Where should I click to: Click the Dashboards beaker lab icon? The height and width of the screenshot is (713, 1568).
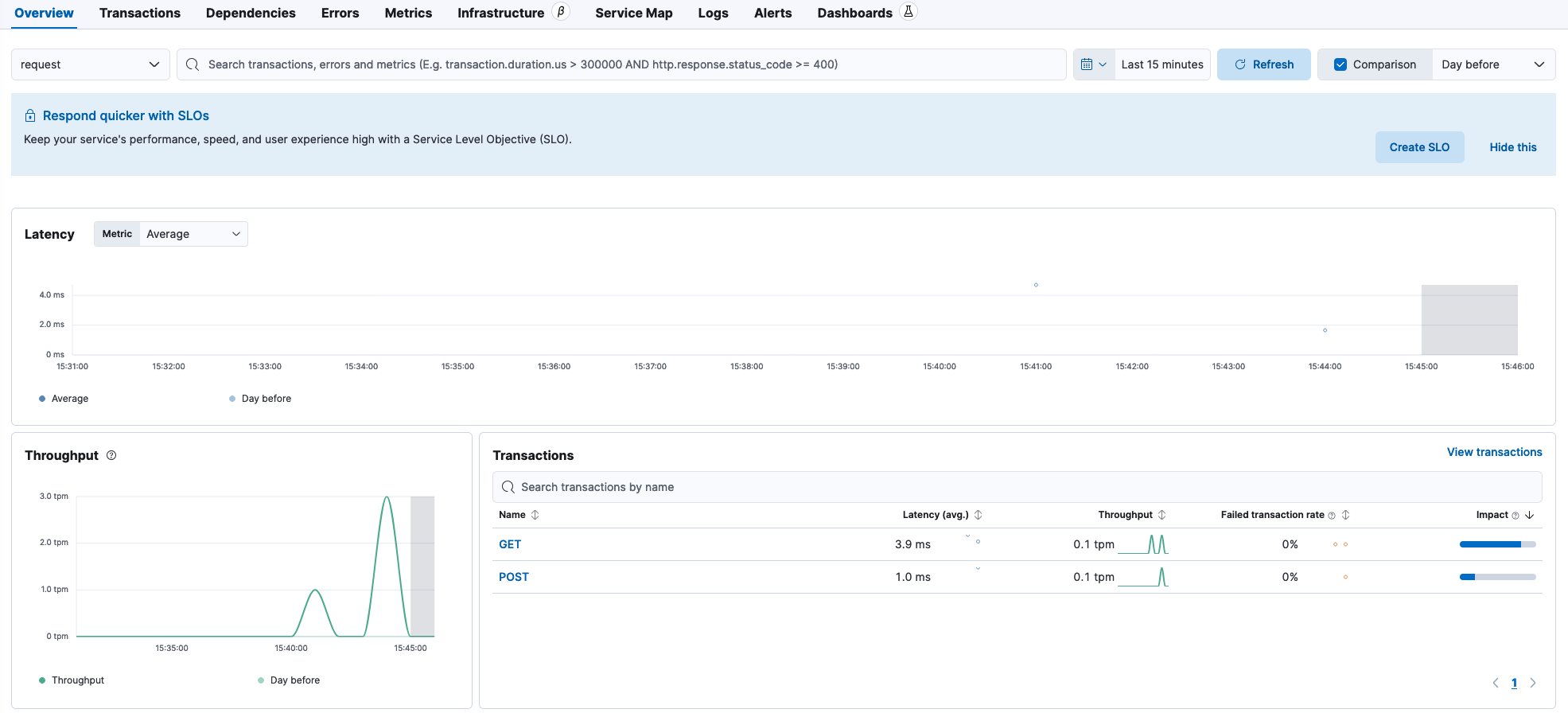[x=909, y=12]
